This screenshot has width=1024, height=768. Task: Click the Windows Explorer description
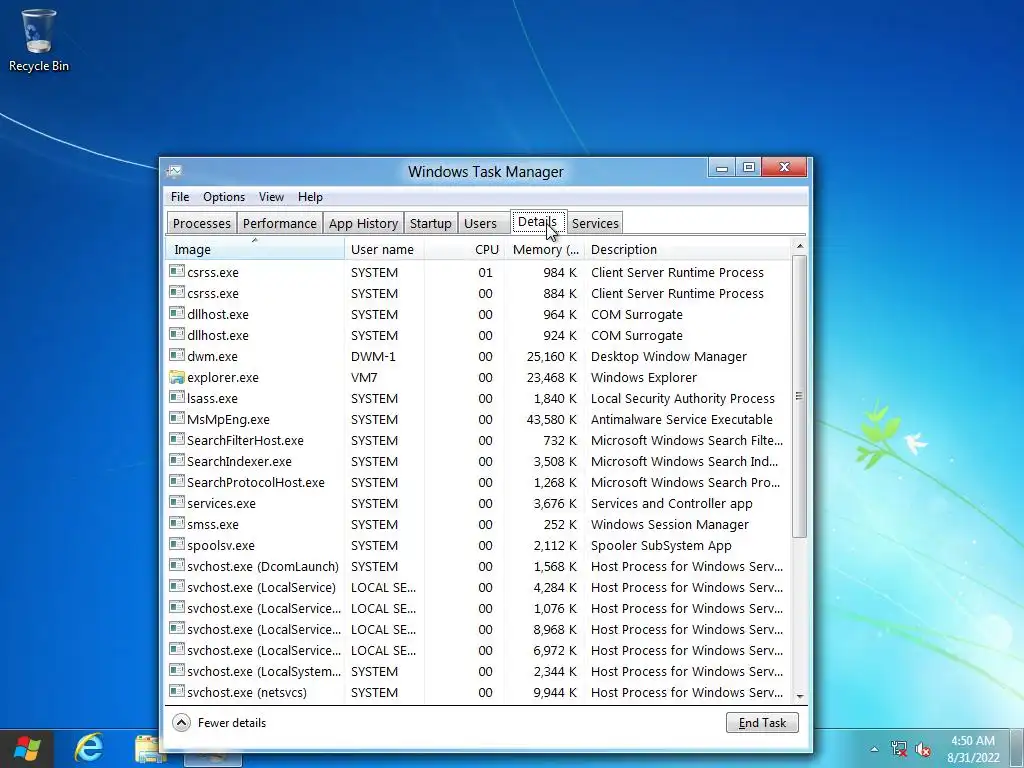[x=644, y=377]
